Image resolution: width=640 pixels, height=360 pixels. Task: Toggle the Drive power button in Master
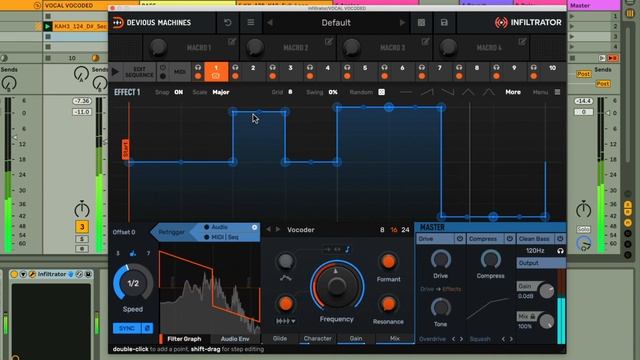click(x=460, y=238)
